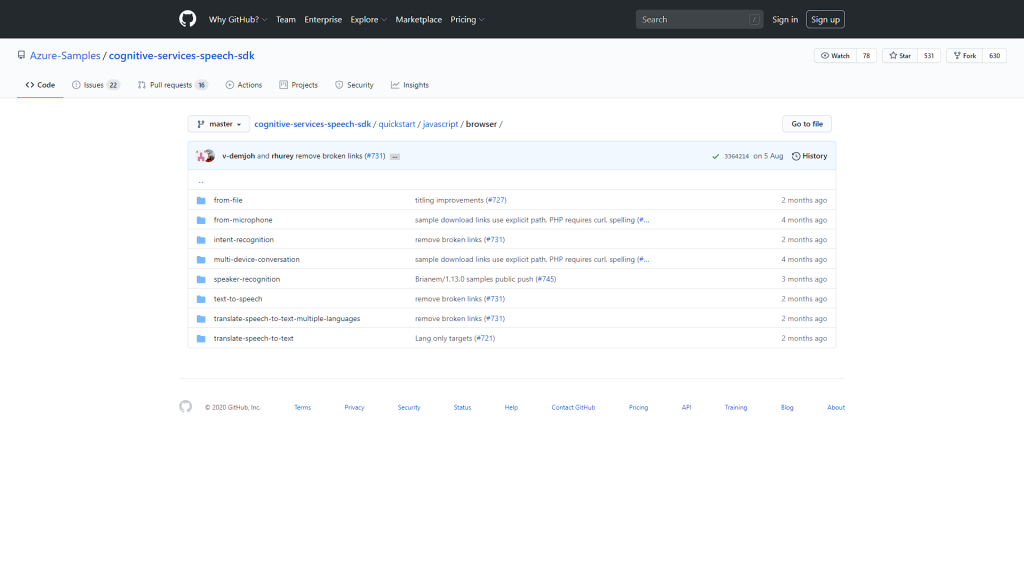Screen dimensions: 1024x576
Task: Open the About footer link
Action: pos(836,408)
